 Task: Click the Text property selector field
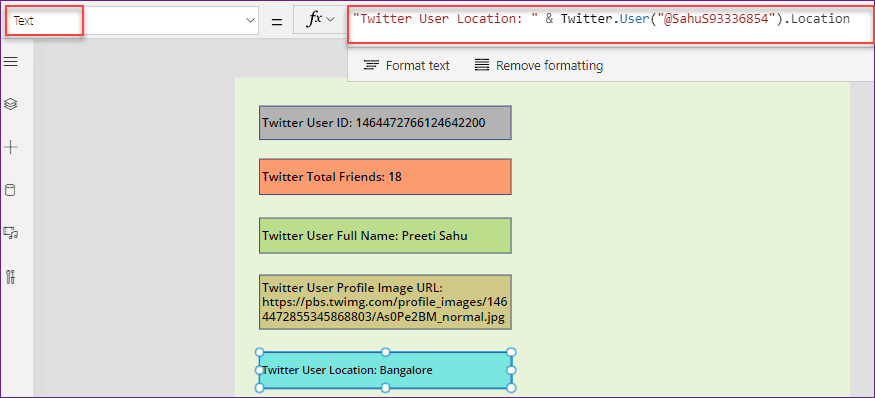(132, 21)
